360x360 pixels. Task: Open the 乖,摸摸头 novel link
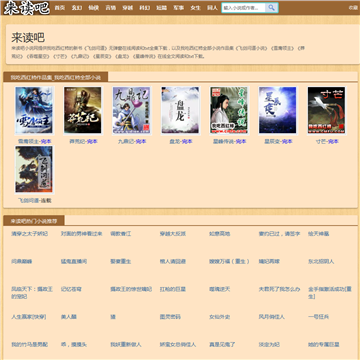coord(74,344)
